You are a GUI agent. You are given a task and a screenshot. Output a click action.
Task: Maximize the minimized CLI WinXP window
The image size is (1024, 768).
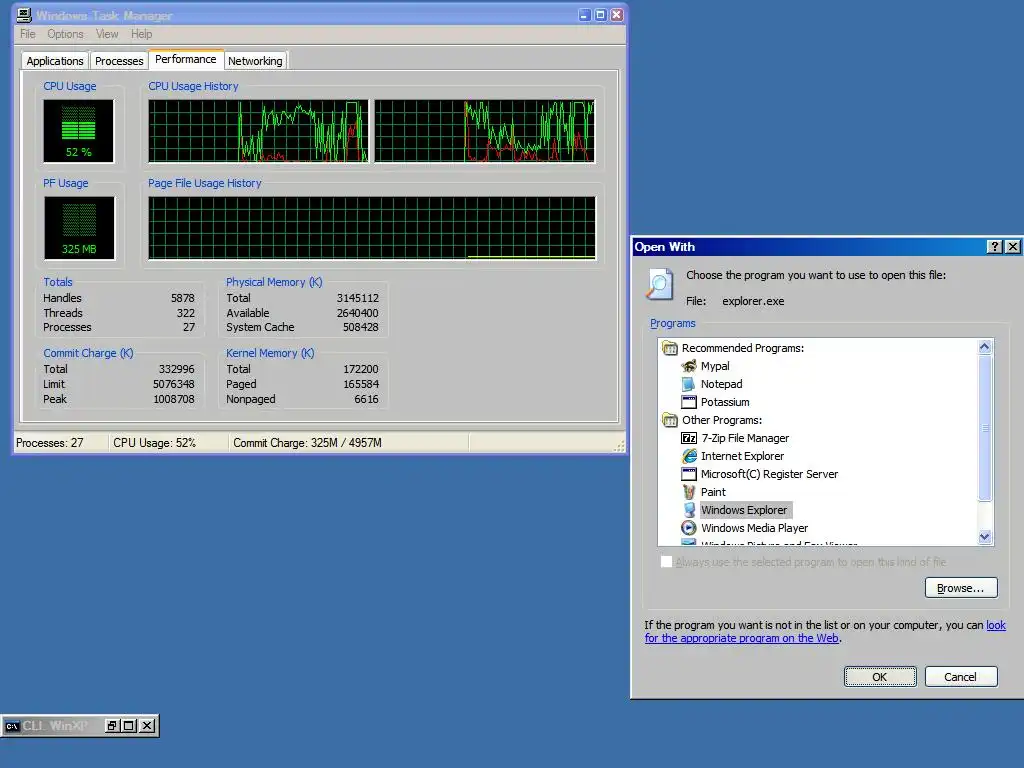(129, 726)
